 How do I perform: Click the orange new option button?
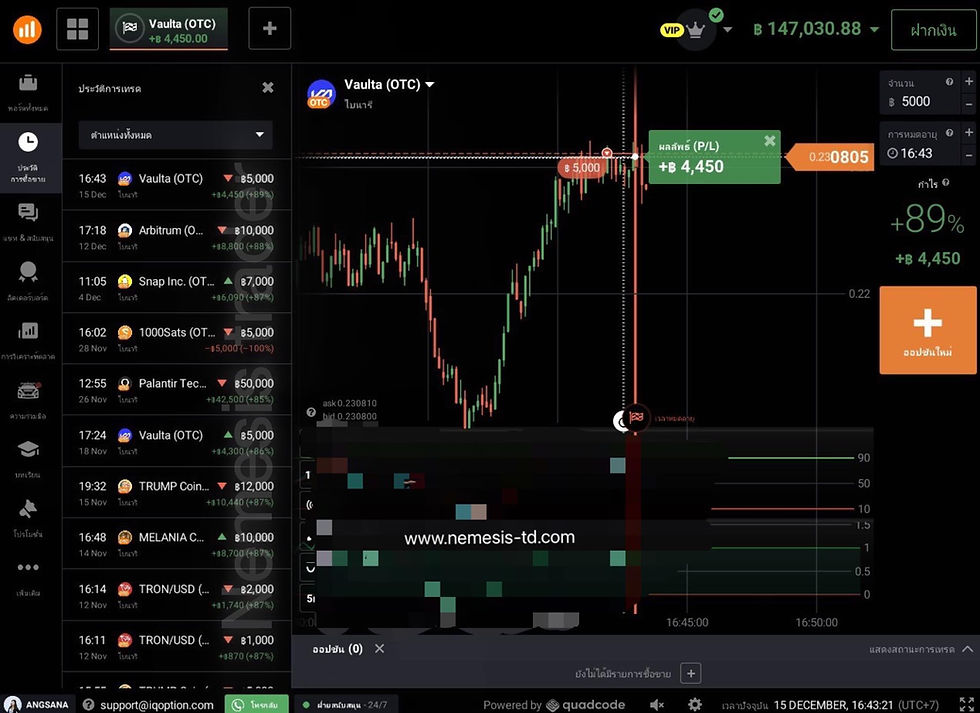[928, 331]
